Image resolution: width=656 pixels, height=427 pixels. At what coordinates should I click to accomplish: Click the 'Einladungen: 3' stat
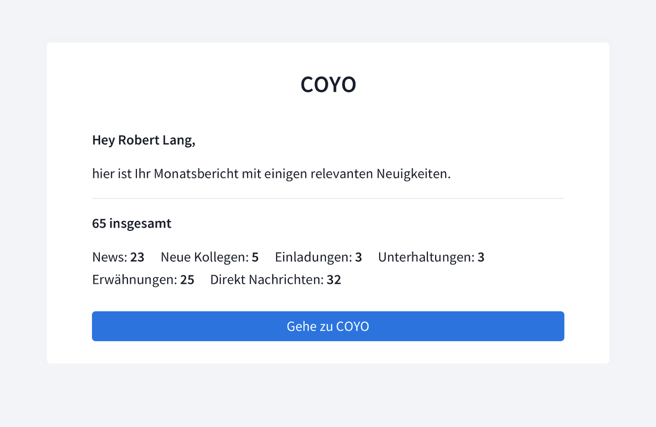click(318, 257)
